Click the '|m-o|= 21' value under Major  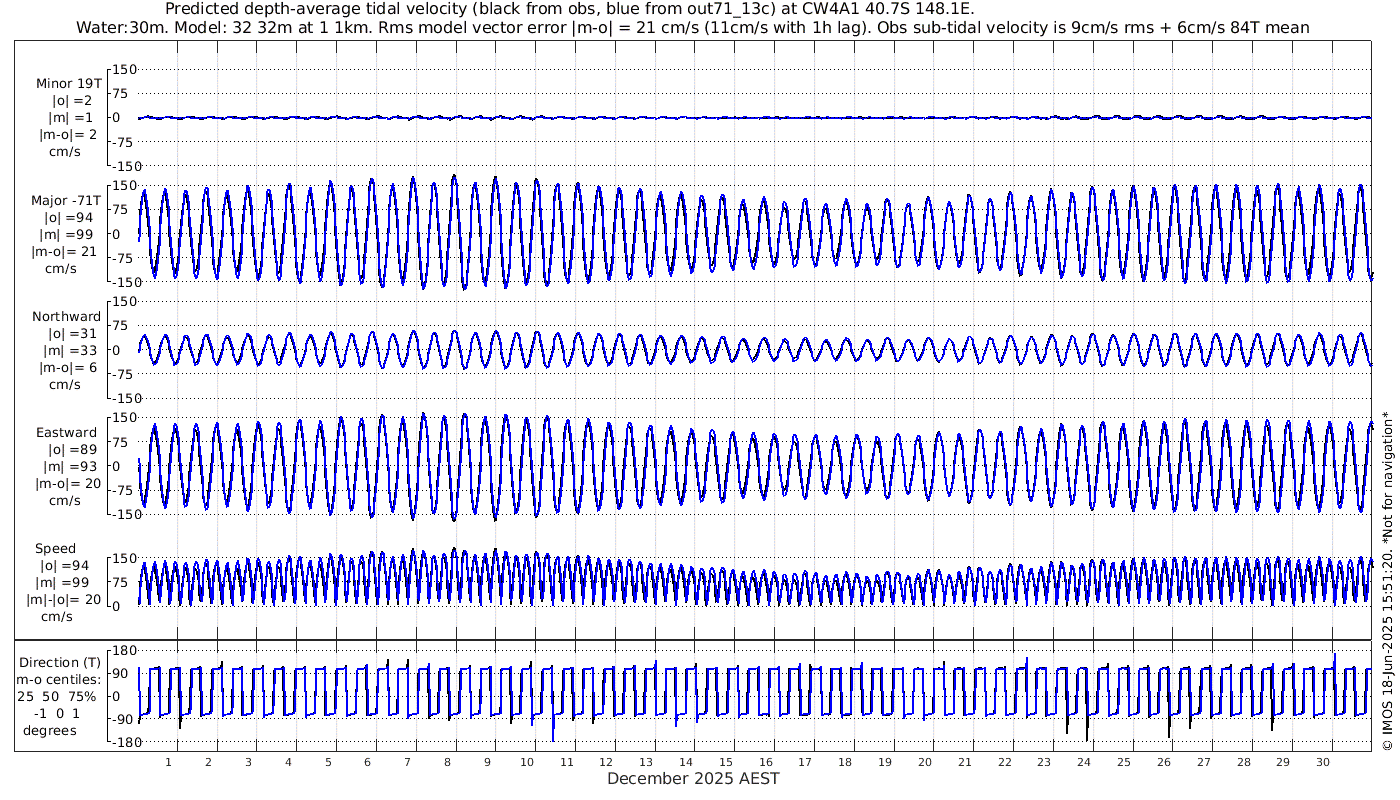tap(66, 252)
